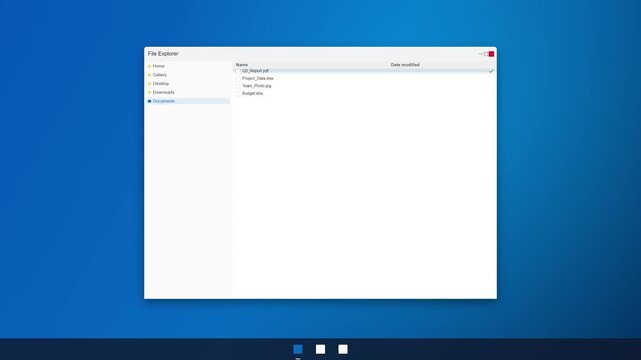Click the middle white taskbar icon
The width and height of the screenshot is (641, 360).
click(x=320, y=349)
